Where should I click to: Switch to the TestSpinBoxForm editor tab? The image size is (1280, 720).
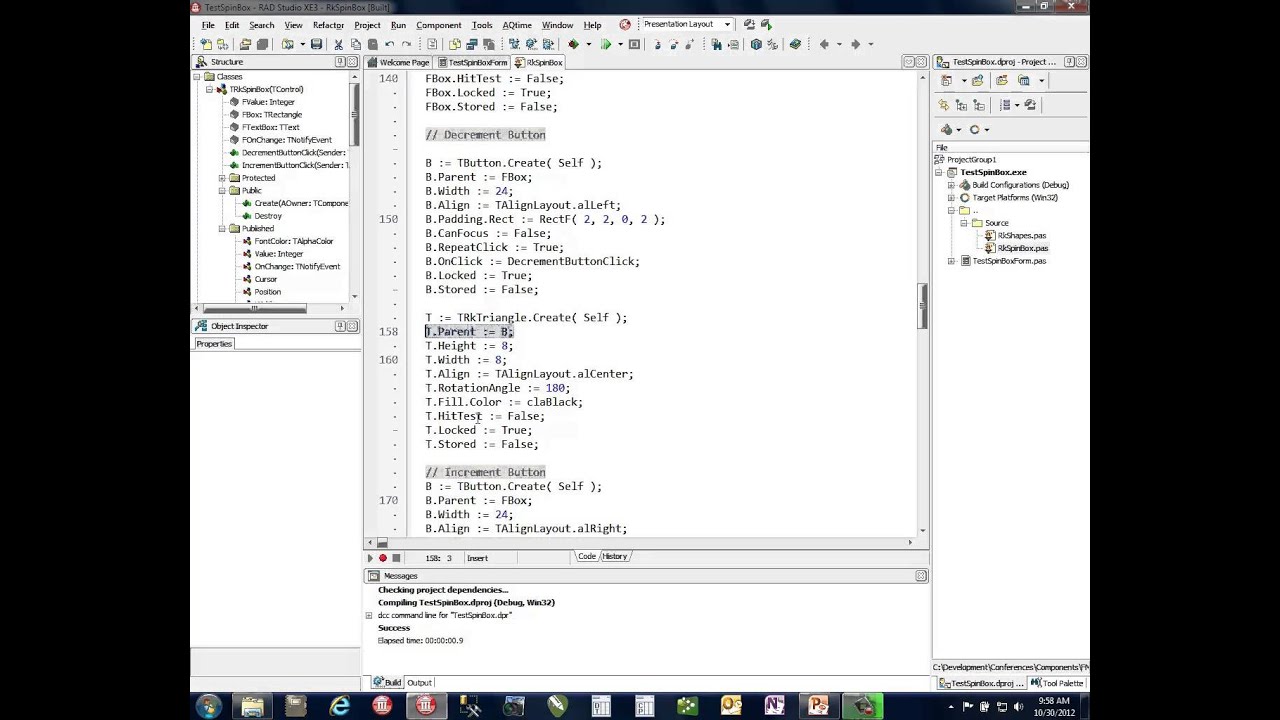pyautogui.click(x=472, y=62)
